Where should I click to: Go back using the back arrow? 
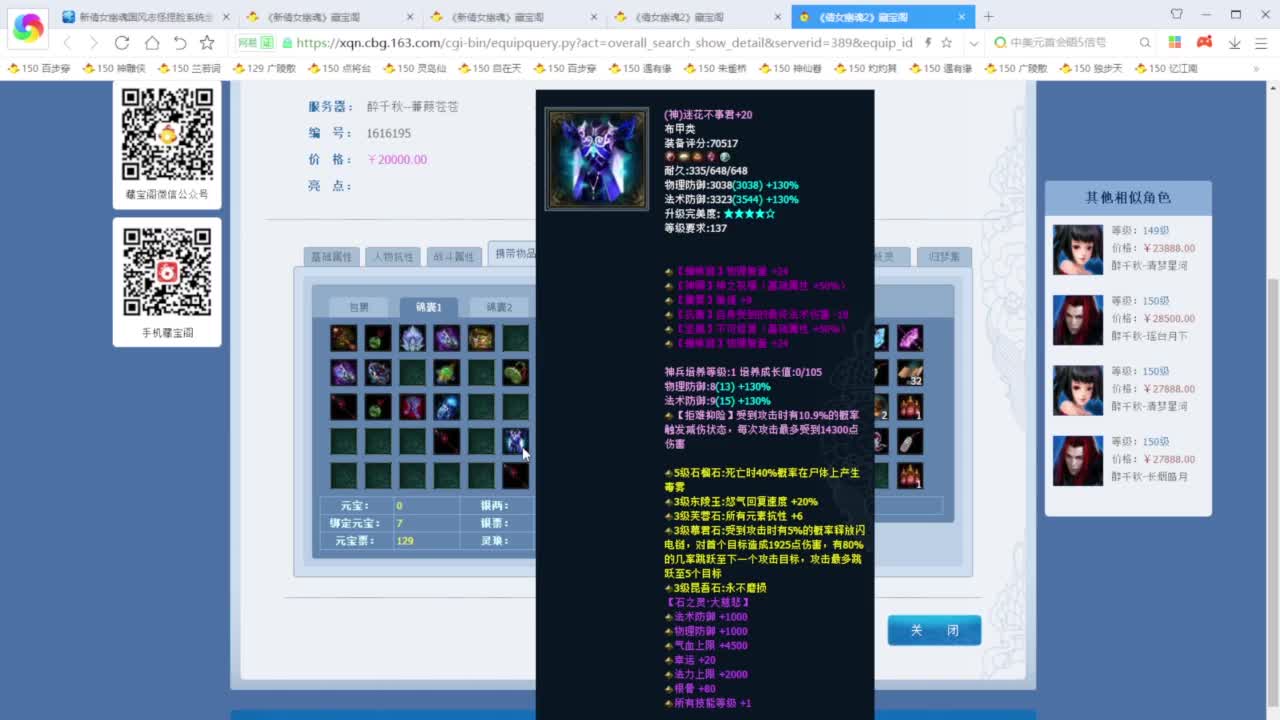(x=67, y=43)
